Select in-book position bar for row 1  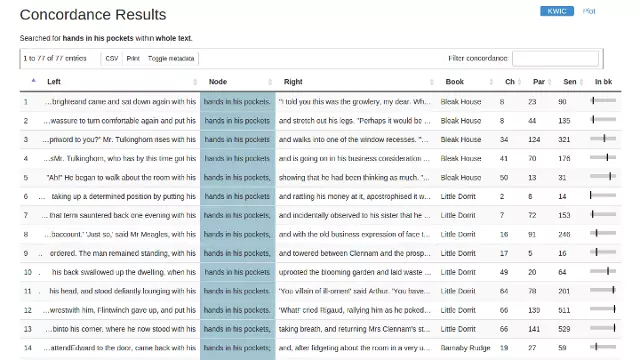(603, 100)
